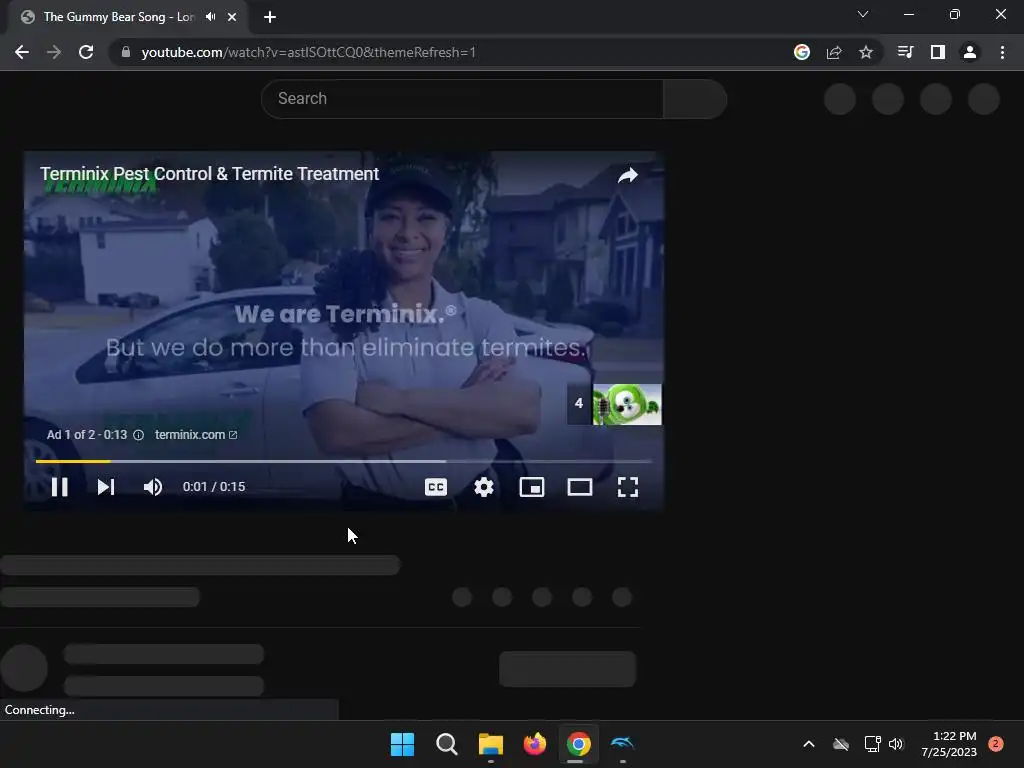Open a new browser tab
This screenshot has height=768, width=1024.
point(270,17)
